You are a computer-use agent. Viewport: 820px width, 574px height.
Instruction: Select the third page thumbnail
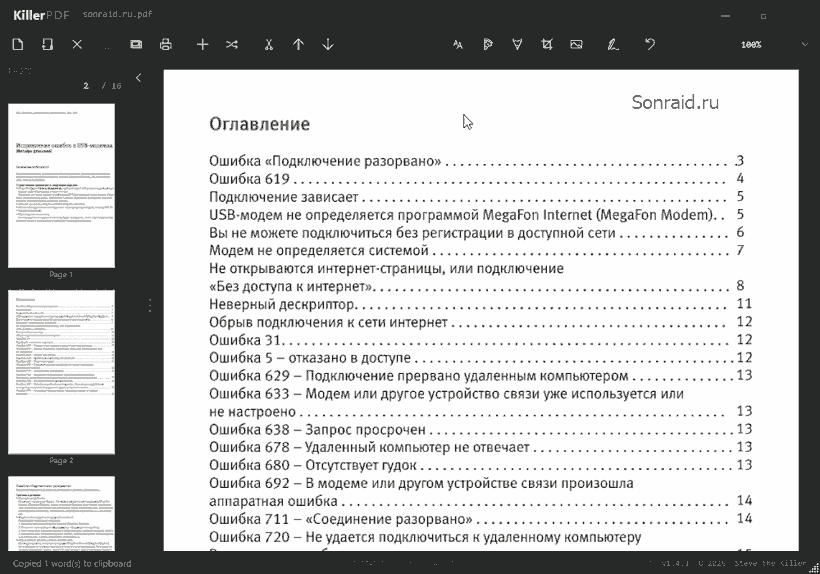[x=61, y=513]
